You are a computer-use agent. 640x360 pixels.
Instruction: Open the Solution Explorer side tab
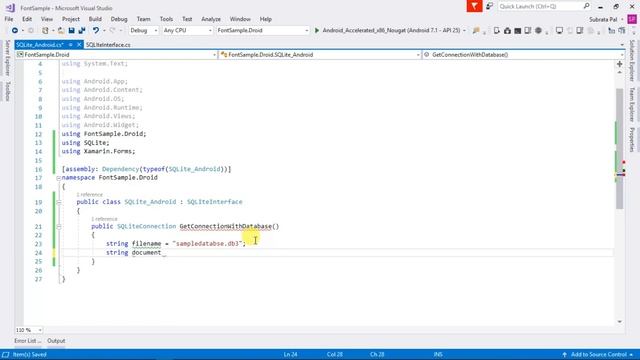click(632, 60)
